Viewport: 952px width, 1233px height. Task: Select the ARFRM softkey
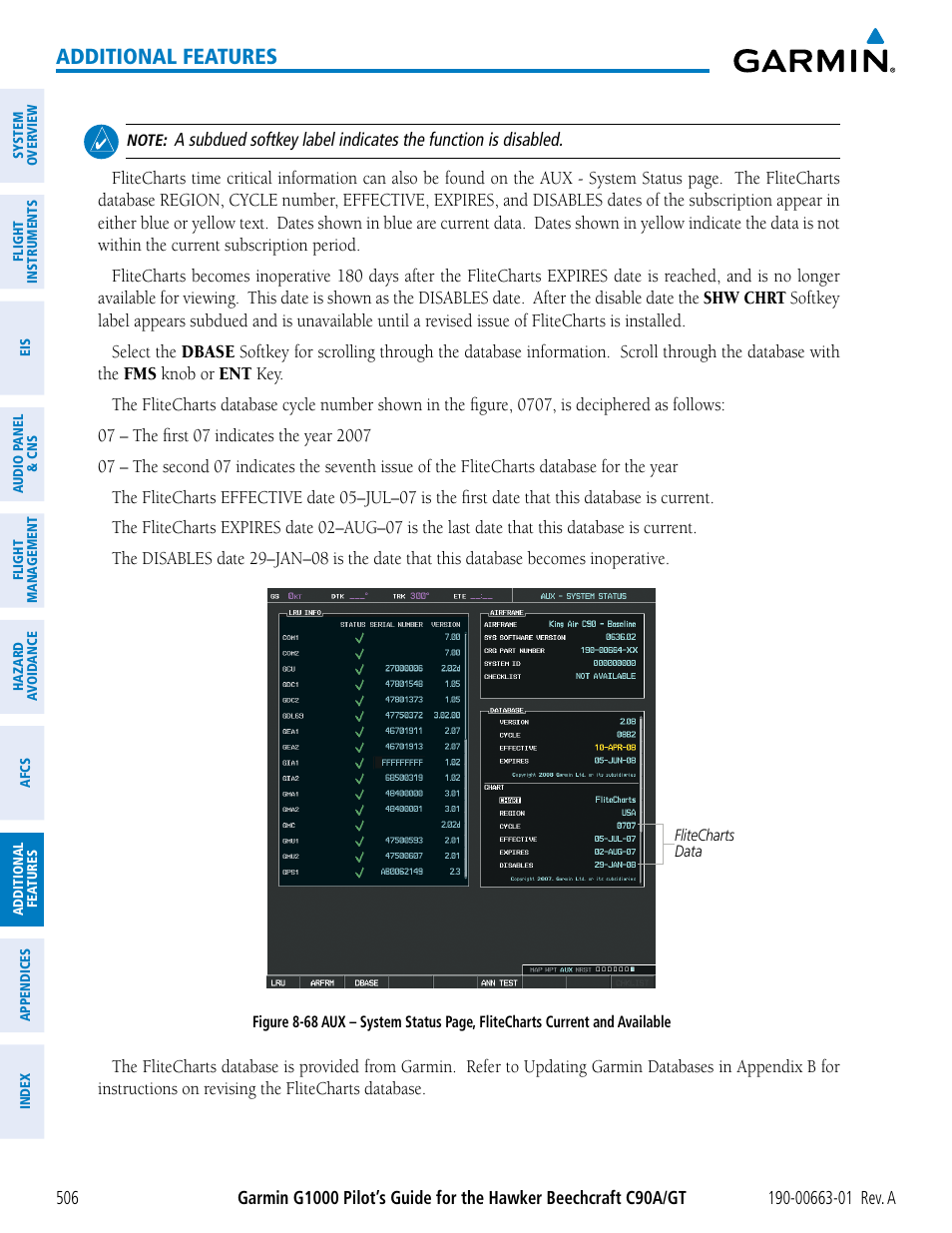[322, 983]
